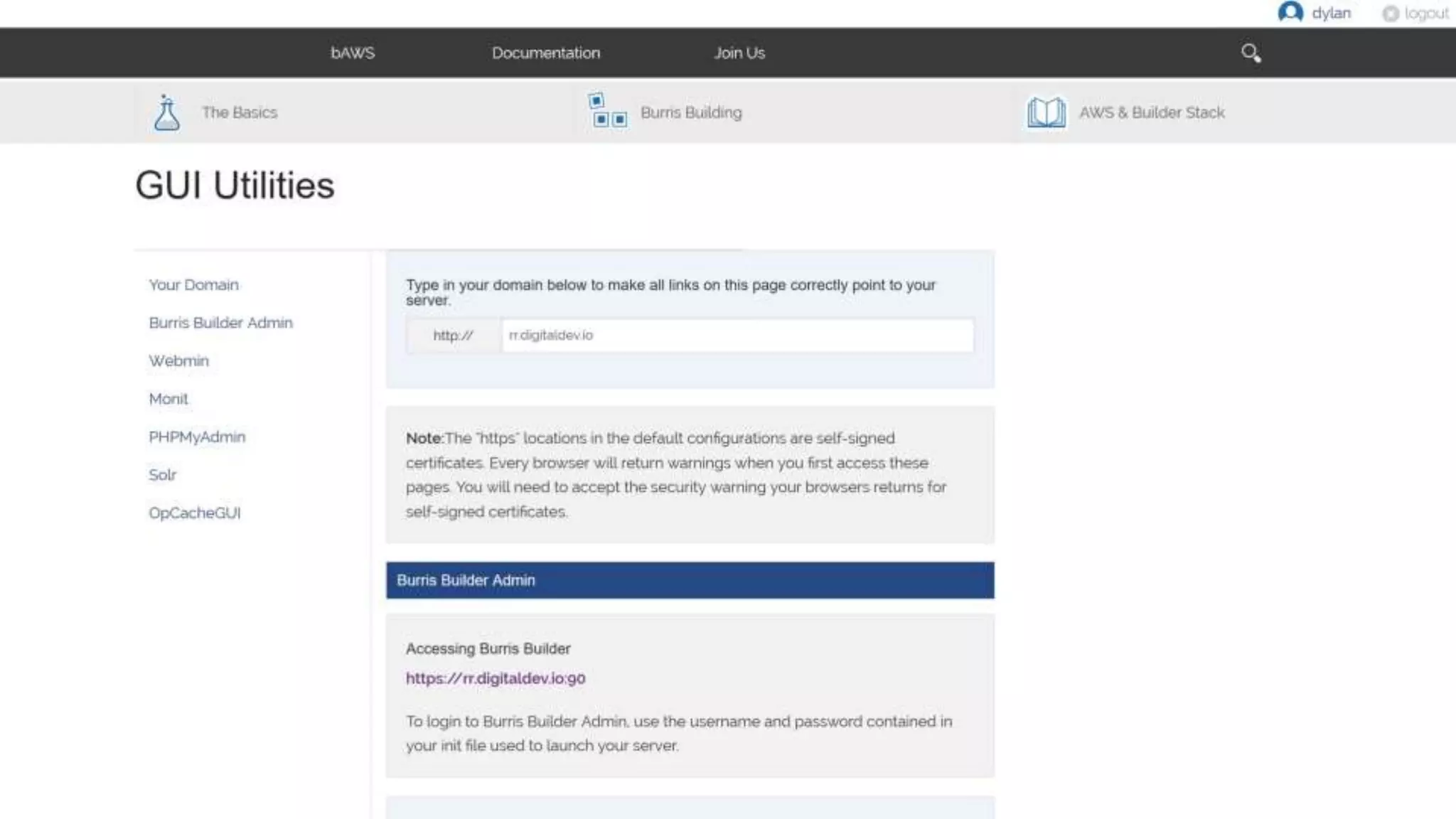Image resolution: width=1456 pixels, height=819 pixels.
Task: Click the logout circle icon
Action: (1390, 14)
